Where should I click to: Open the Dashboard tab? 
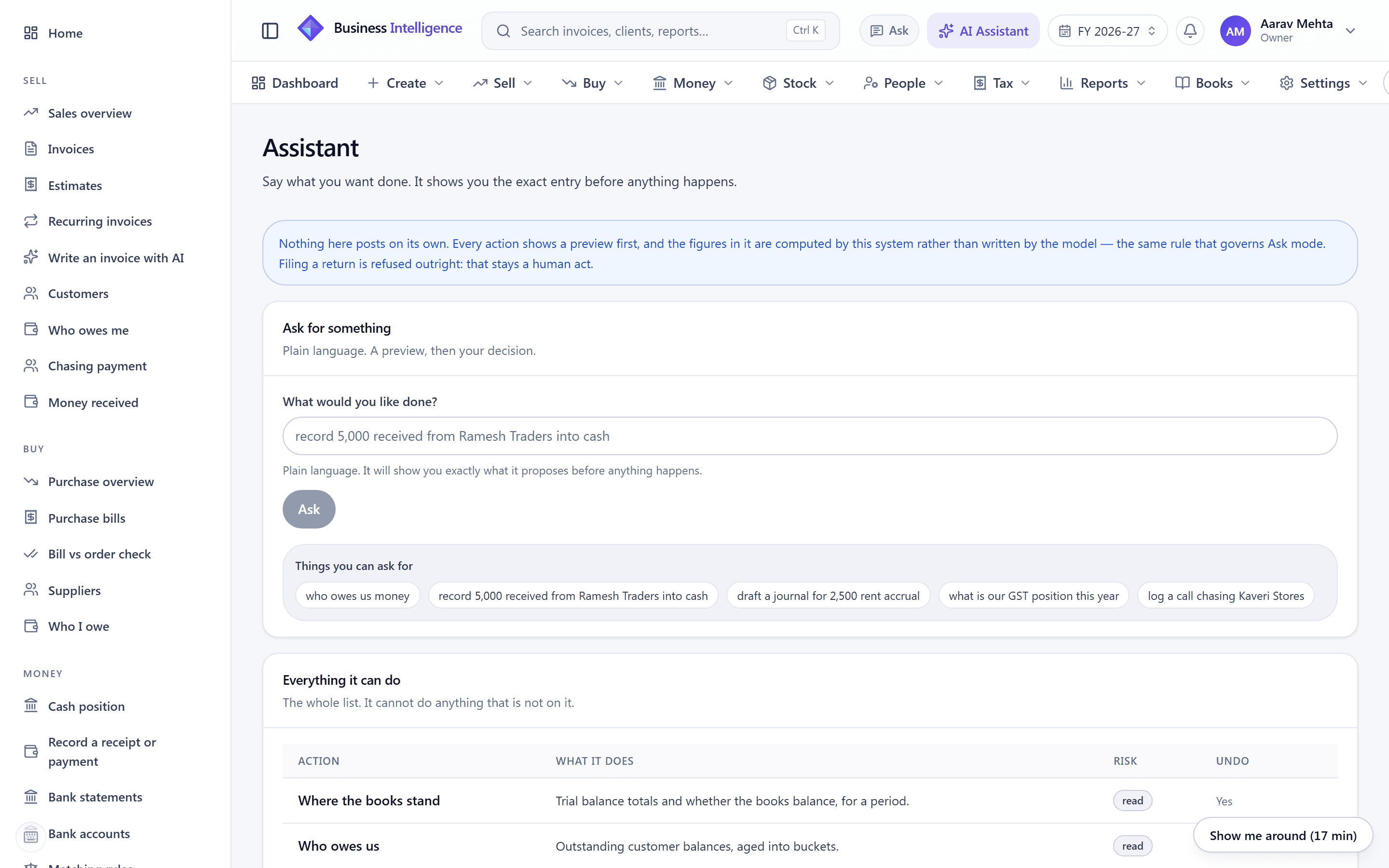pyautogui.click(x=295, y=82)
